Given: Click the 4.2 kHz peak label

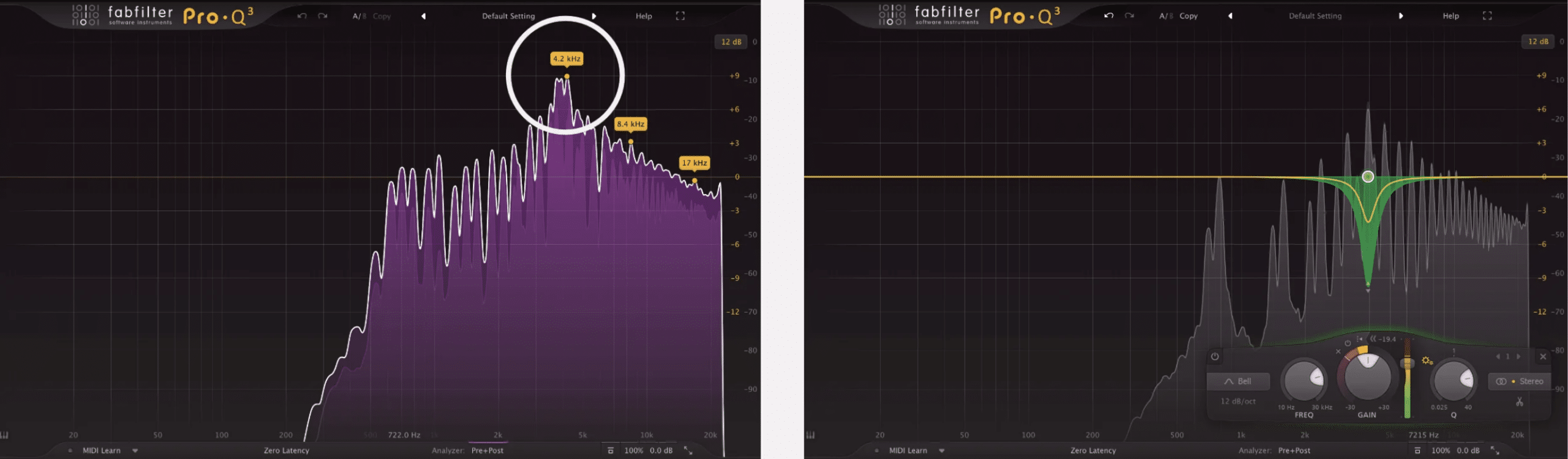Looking at the screenshot, I should 567,59.
